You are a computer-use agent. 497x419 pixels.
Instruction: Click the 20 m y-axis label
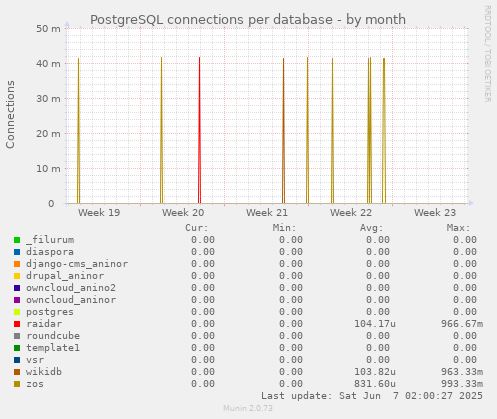tap(48, 134)
